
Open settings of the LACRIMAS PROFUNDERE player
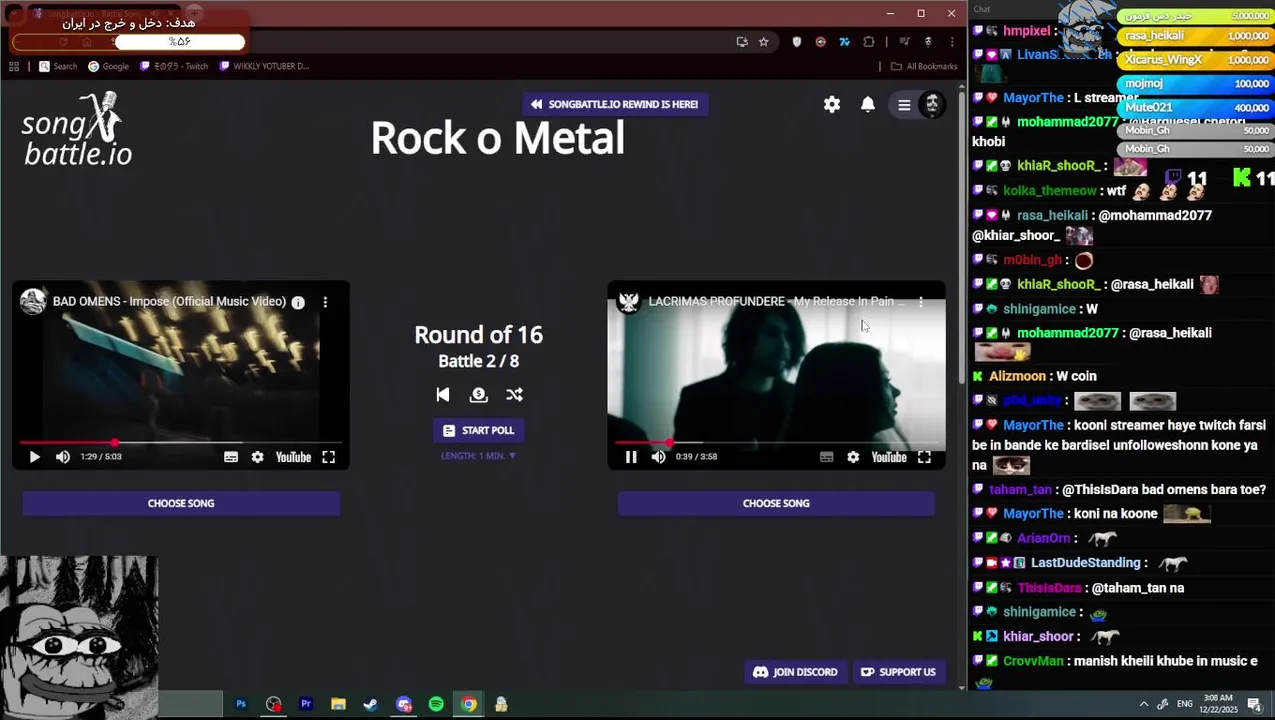[853, 457]
